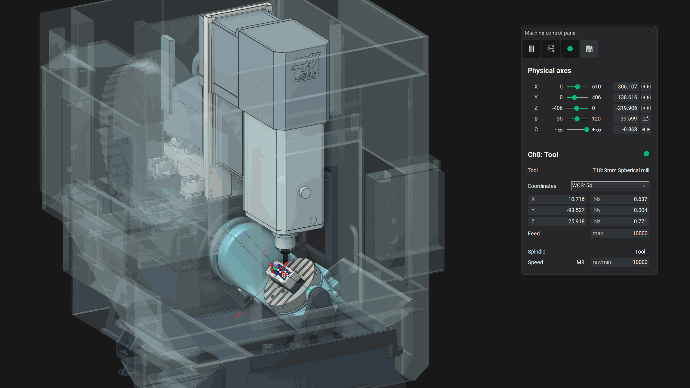Click the Feed rate value field
690x388 pixels.
point(620,233)
